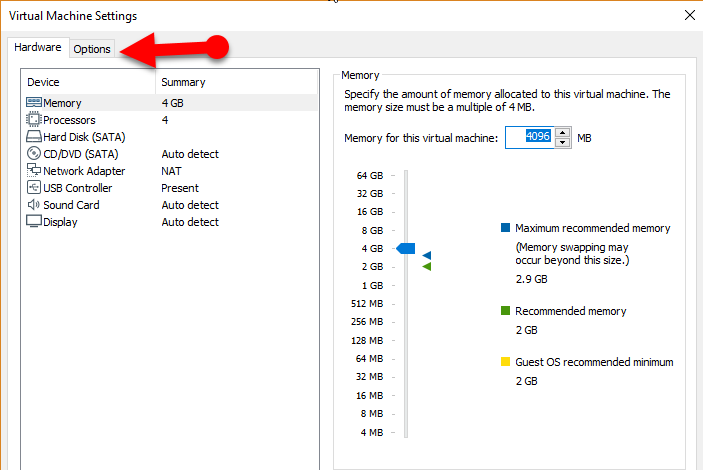Image resolution: width=703 pixels, height=470 pixels.
Task: Select the USB Controller icon
Action: click(x=34, y=188)
